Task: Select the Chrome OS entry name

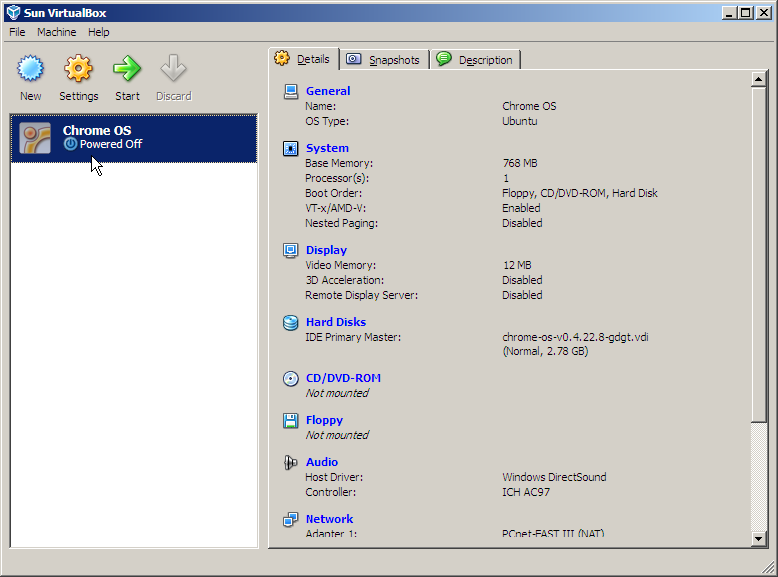Action: 97,130
